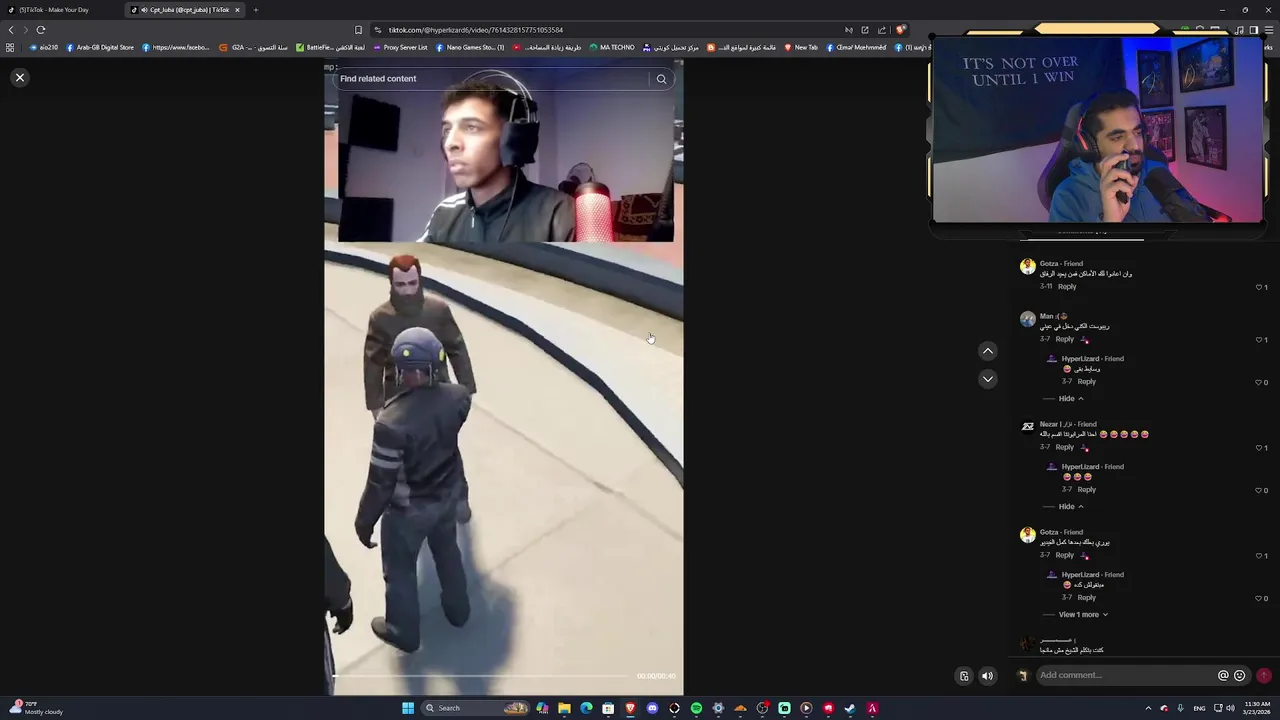Reply to Nezar's comment
Screen dimensions: 1280x720
click(1065, 447)
